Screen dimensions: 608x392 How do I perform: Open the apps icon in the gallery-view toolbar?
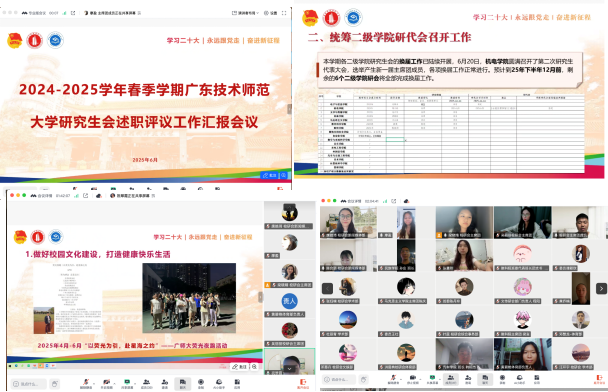[x=537, y=378]
